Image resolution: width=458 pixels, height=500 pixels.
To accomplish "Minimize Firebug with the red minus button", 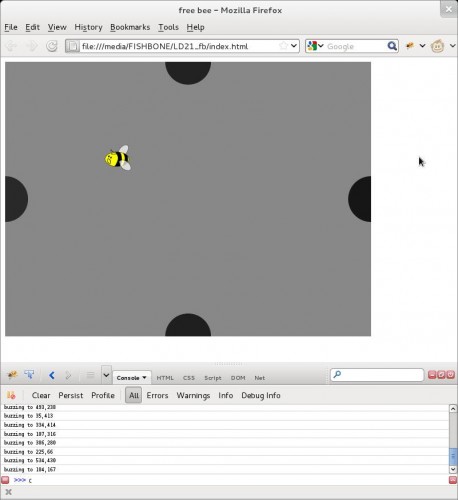I will [x=432, y=375].
